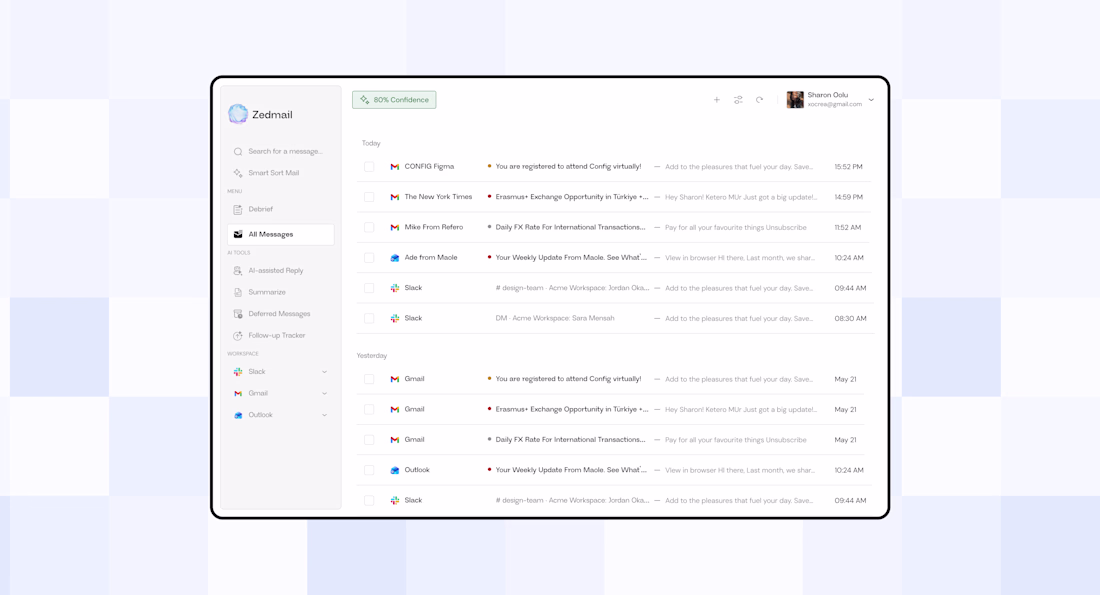Click the Deferred Messages icon
Viewport: 1100px width, 595px height.
[x=238, y=314]
